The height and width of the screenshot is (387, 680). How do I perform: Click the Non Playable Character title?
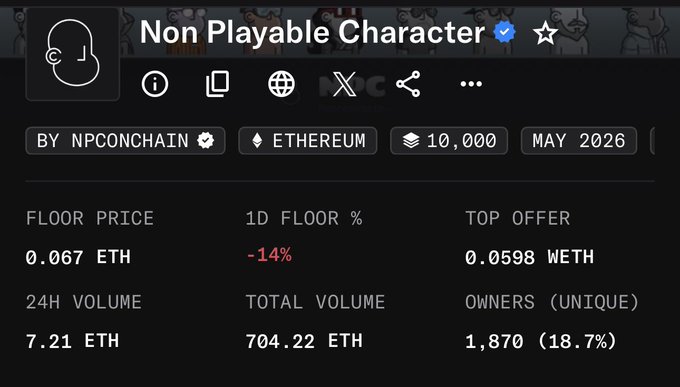click(312, 33)
